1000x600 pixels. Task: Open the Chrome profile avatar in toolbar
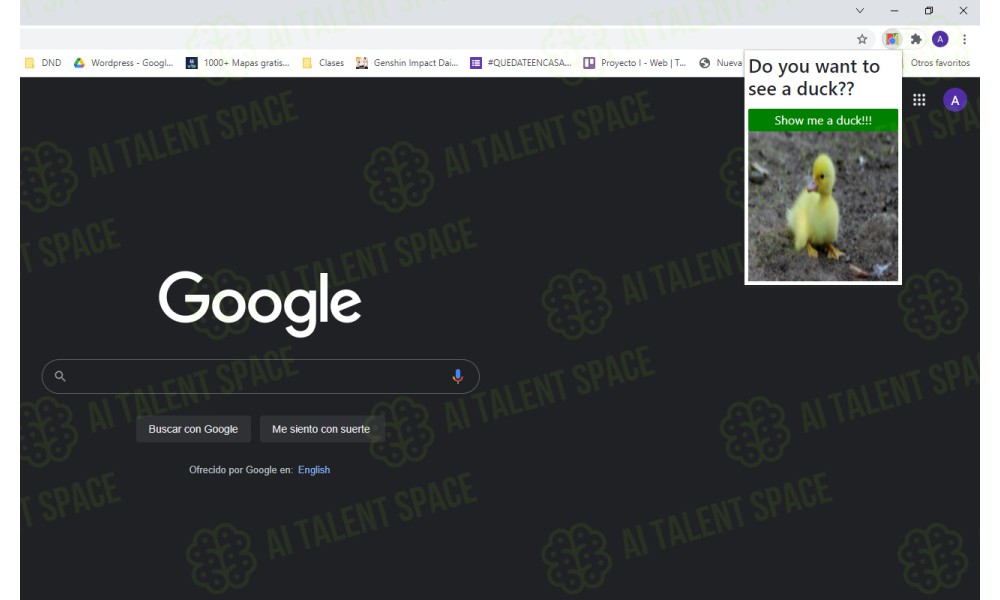(940, 40)
